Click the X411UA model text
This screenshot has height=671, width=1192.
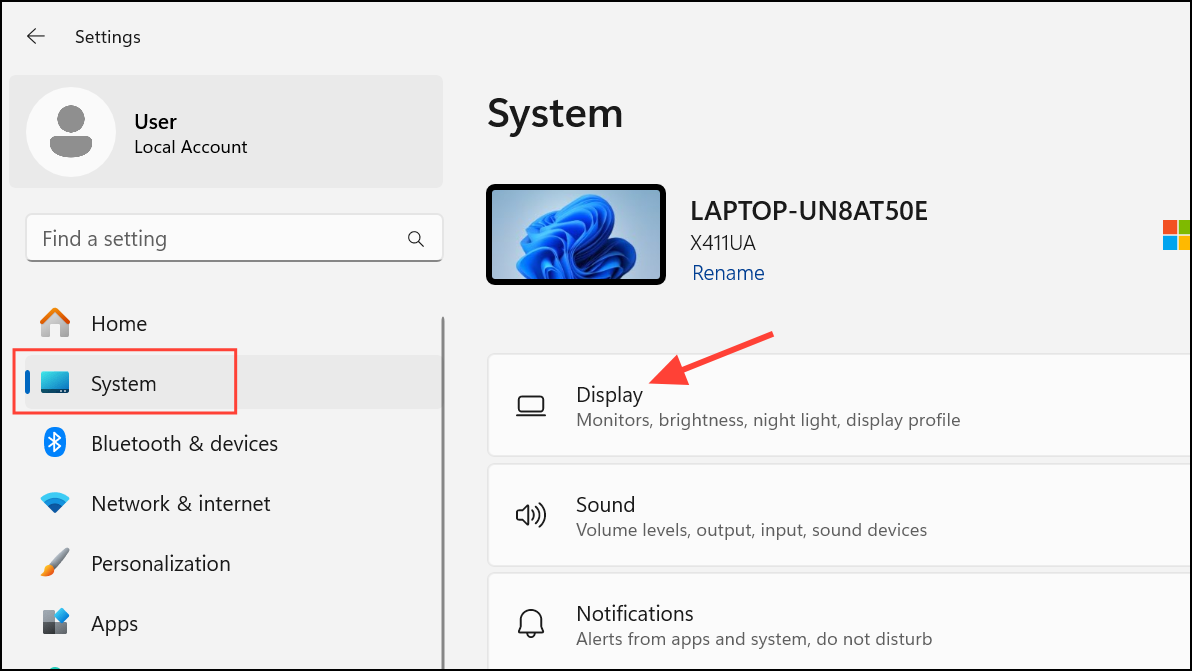[x=722, y=243]
